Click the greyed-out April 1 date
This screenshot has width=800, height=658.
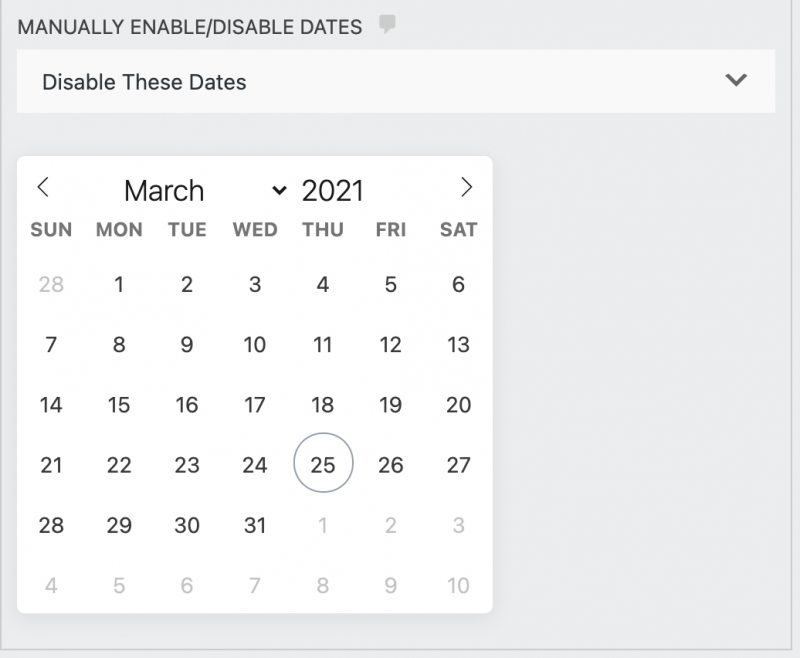(x=323, y=524)
